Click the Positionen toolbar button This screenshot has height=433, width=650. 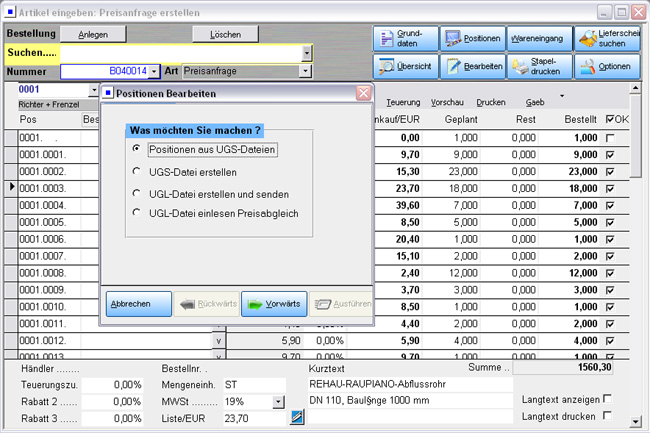pos(472,39)
